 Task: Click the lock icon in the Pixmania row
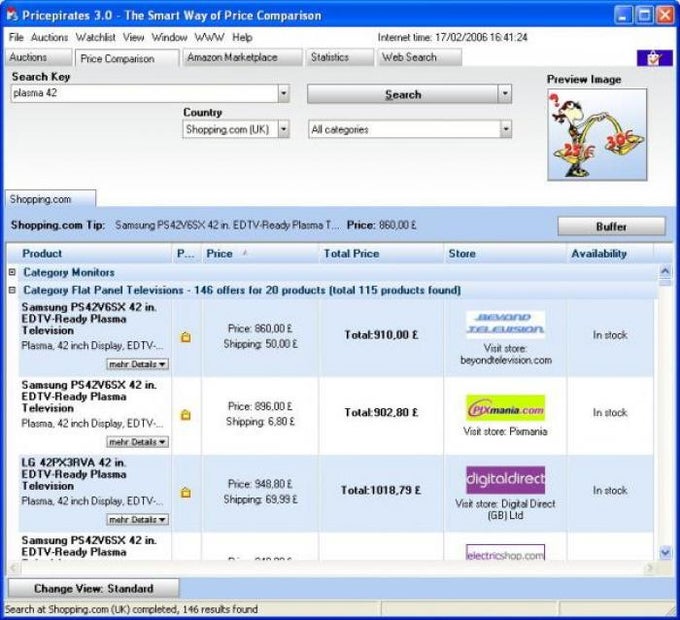[x=186, y=414]
